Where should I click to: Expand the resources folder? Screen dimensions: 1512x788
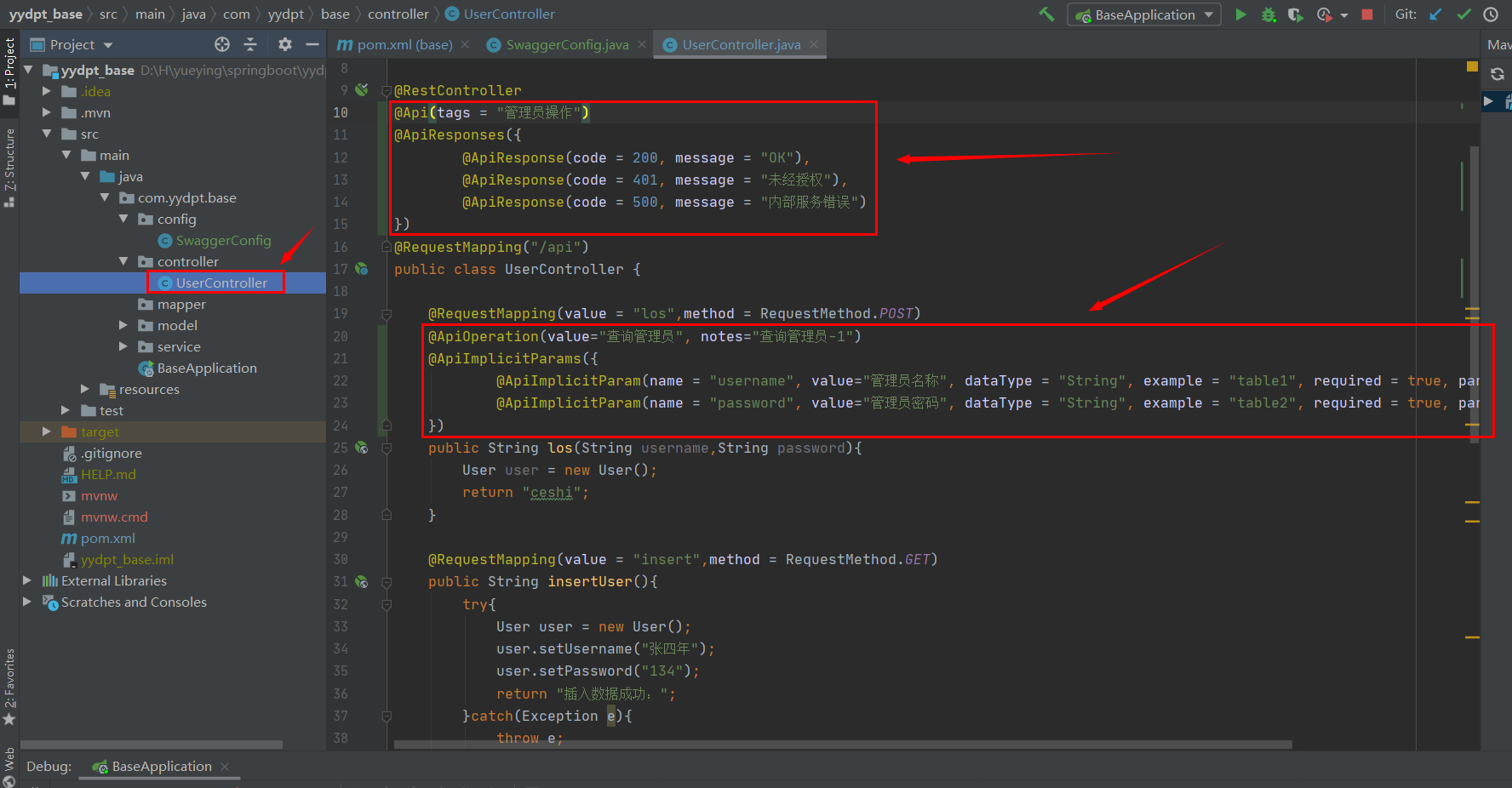85,389
